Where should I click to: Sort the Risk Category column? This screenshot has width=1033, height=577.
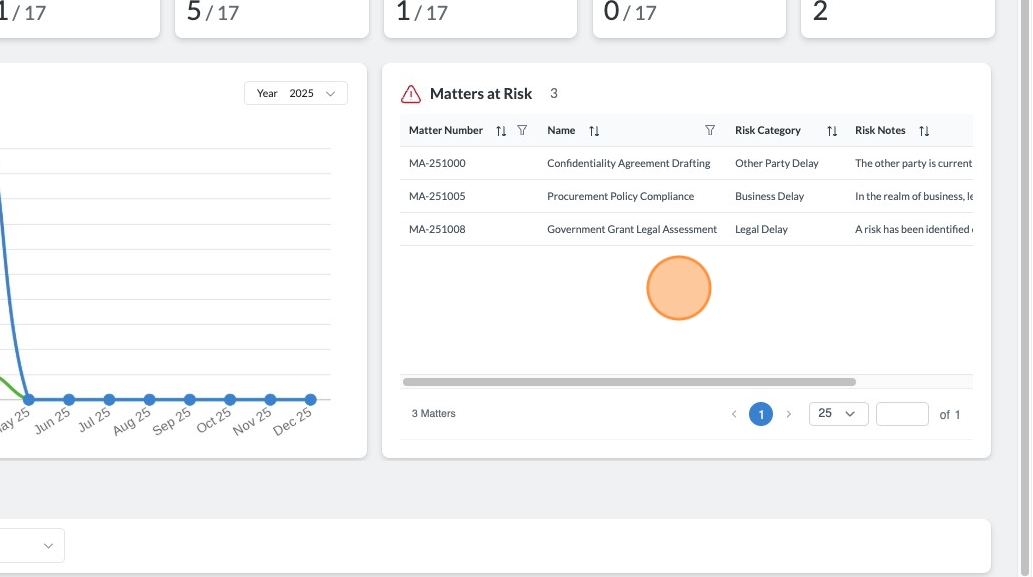832,130
